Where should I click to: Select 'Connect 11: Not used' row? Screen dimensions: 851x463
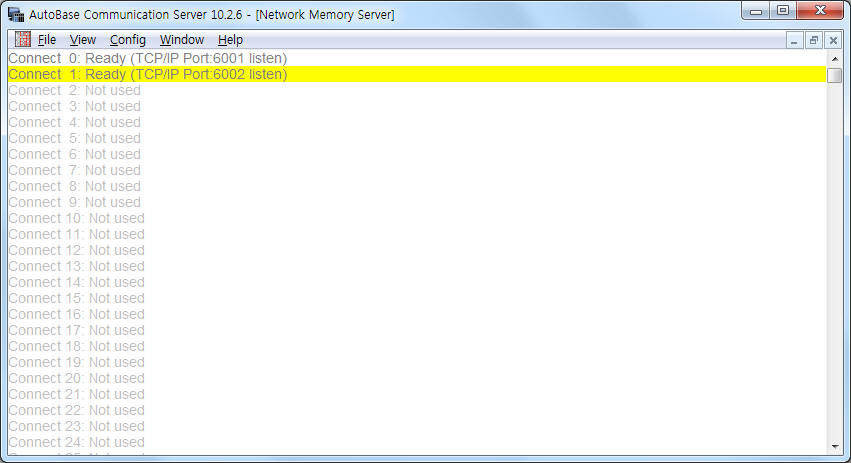[417, 234]
